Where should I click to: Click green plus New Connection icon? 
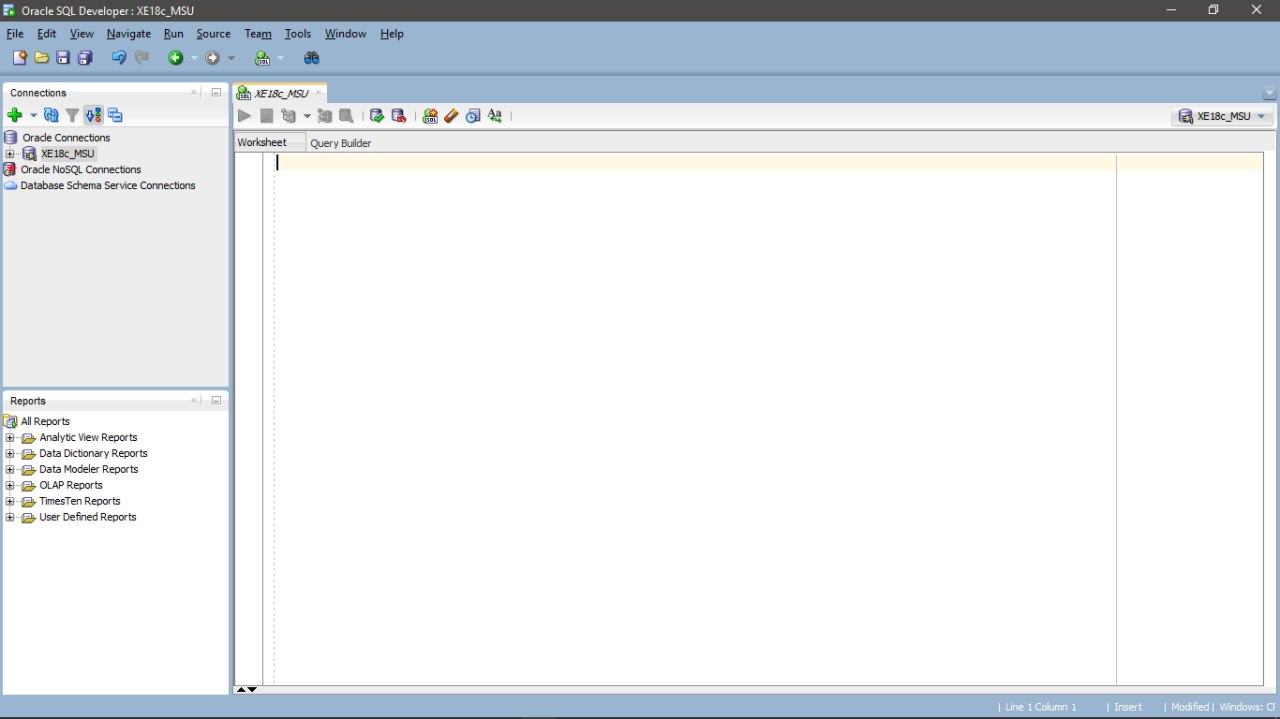pos(14,115)
